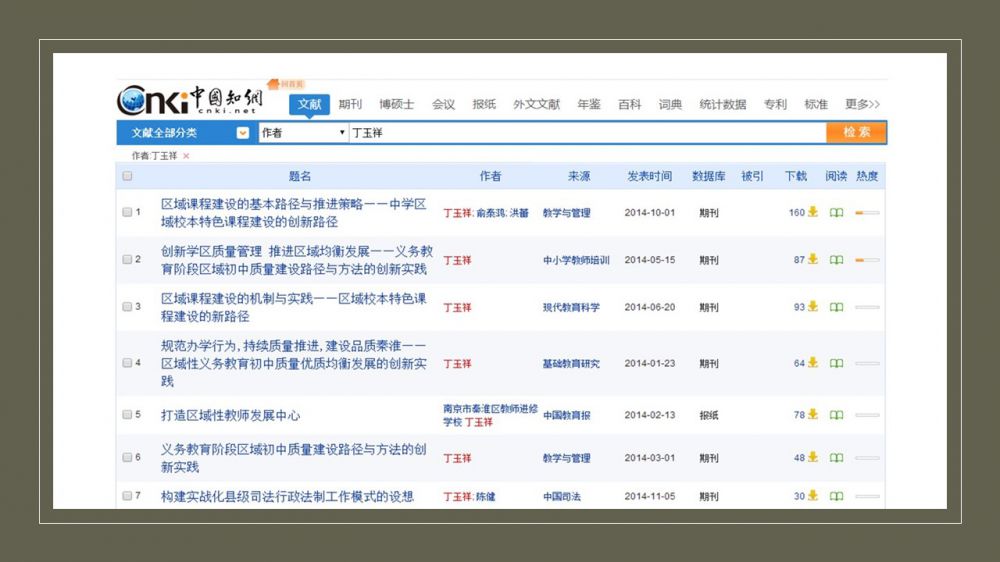Remove the 作者:丁玉祥 filter with red x
This screenshot has width=1000, height=562.
[x=186, y=156]
